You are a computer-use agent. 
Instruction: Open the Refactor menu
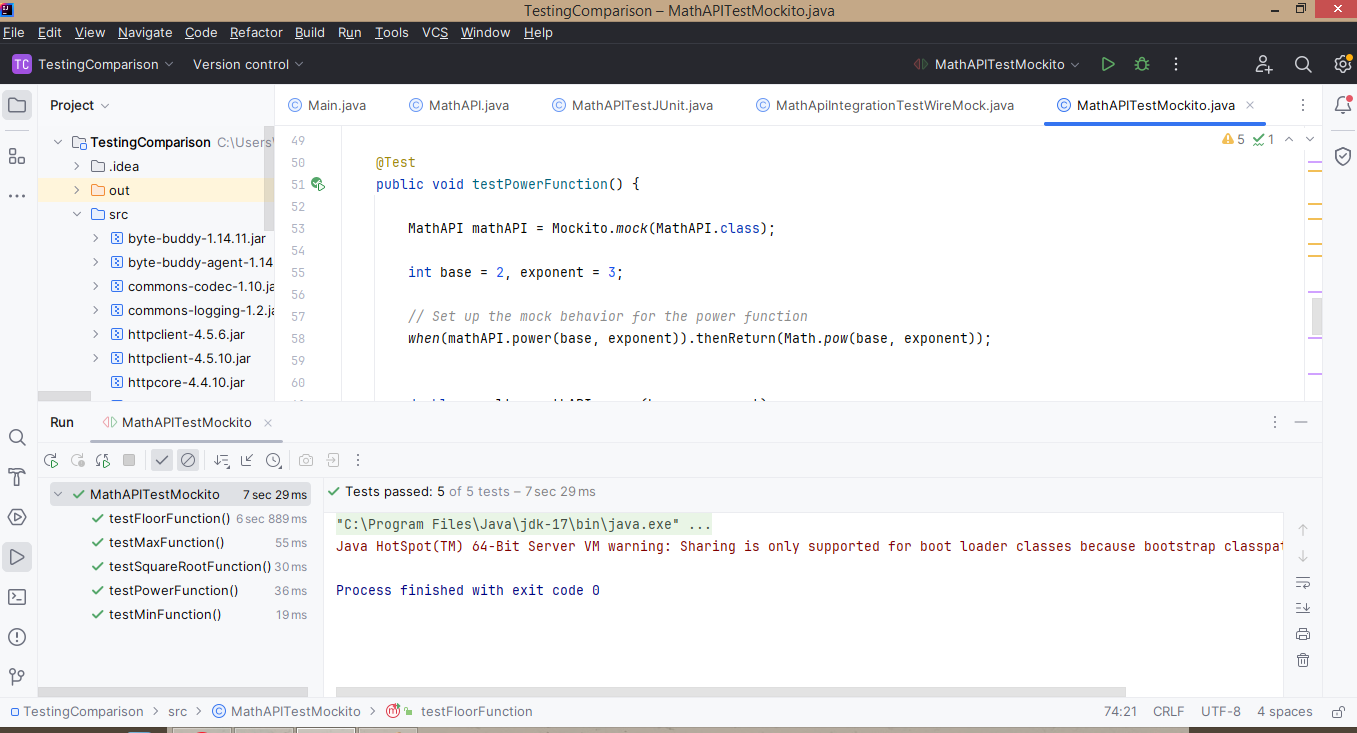[x=256, y=32]
